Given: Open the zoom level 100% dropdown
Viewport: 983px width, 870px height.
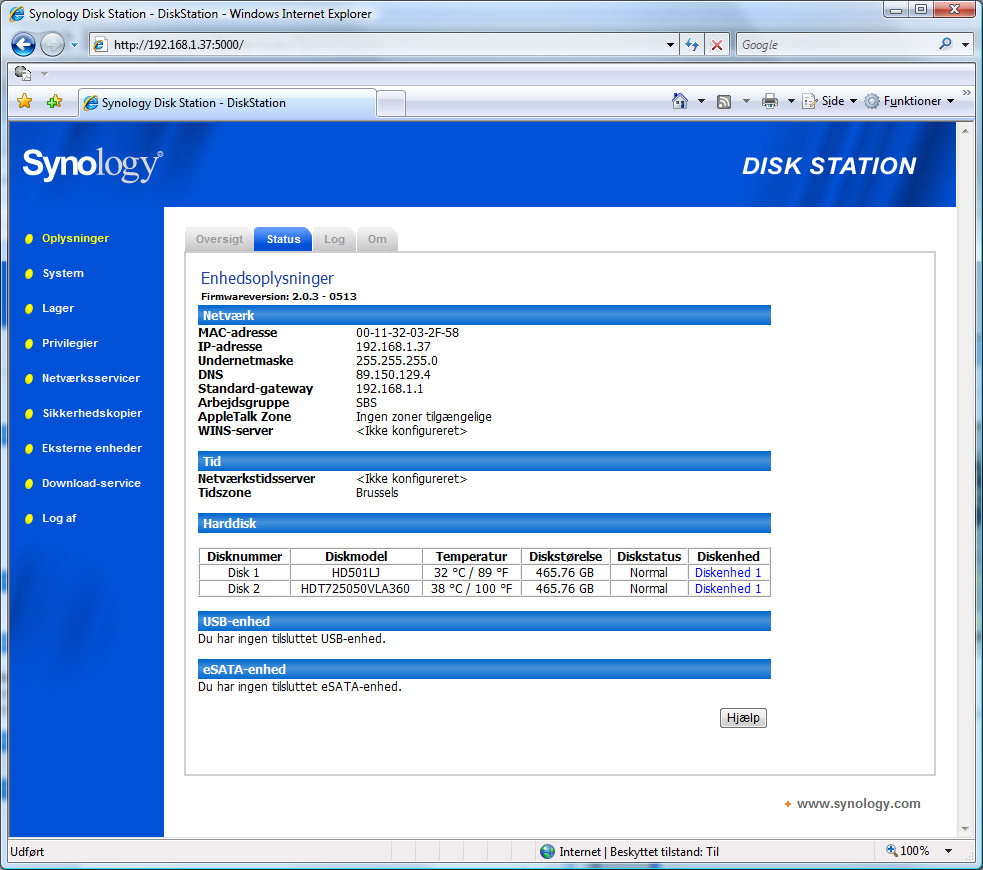Looking at the screenshot, I should 951,851.
